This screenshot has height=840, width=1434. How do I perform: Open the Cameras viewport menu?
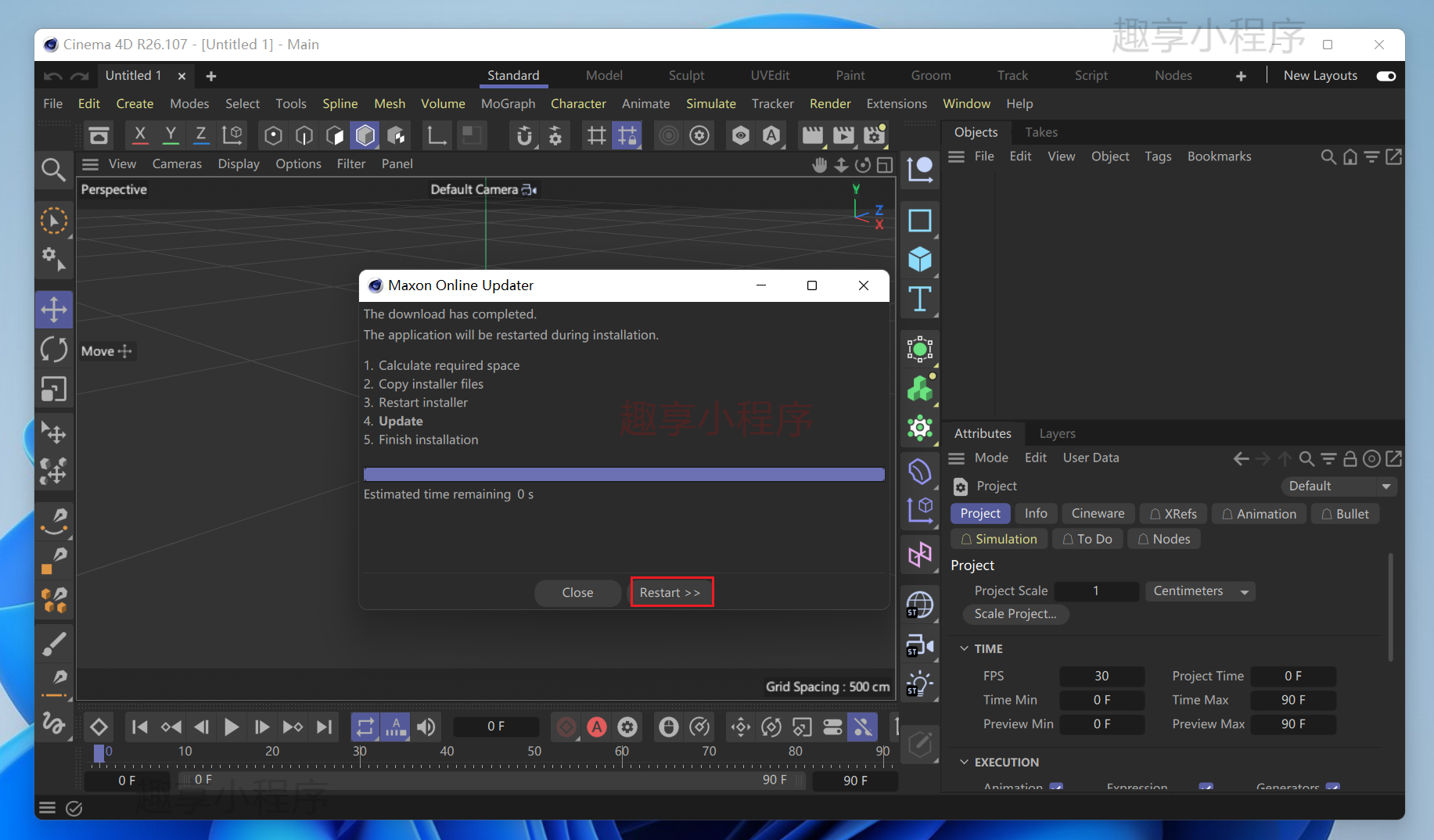pyautogui.click(x=177, y=164)
